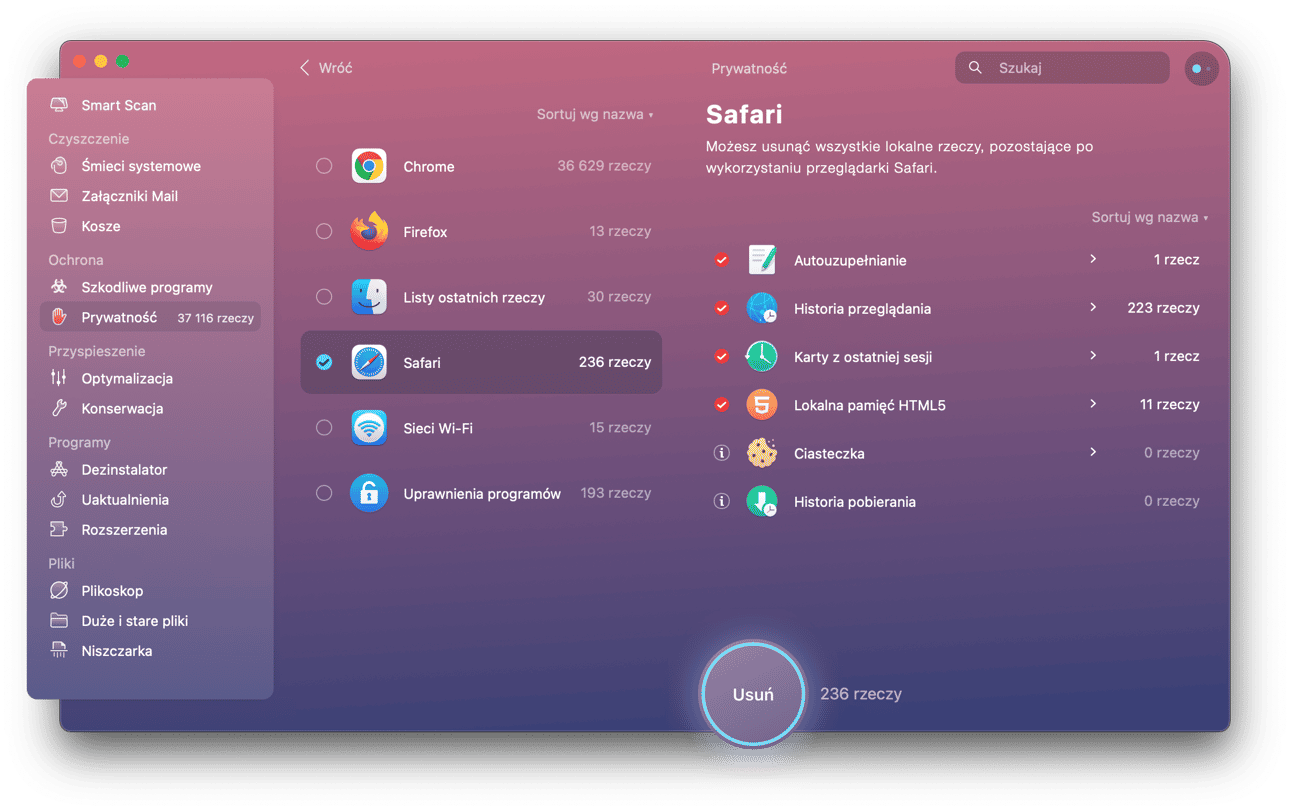Select the Chrome radio button

(x=324, y=166)
